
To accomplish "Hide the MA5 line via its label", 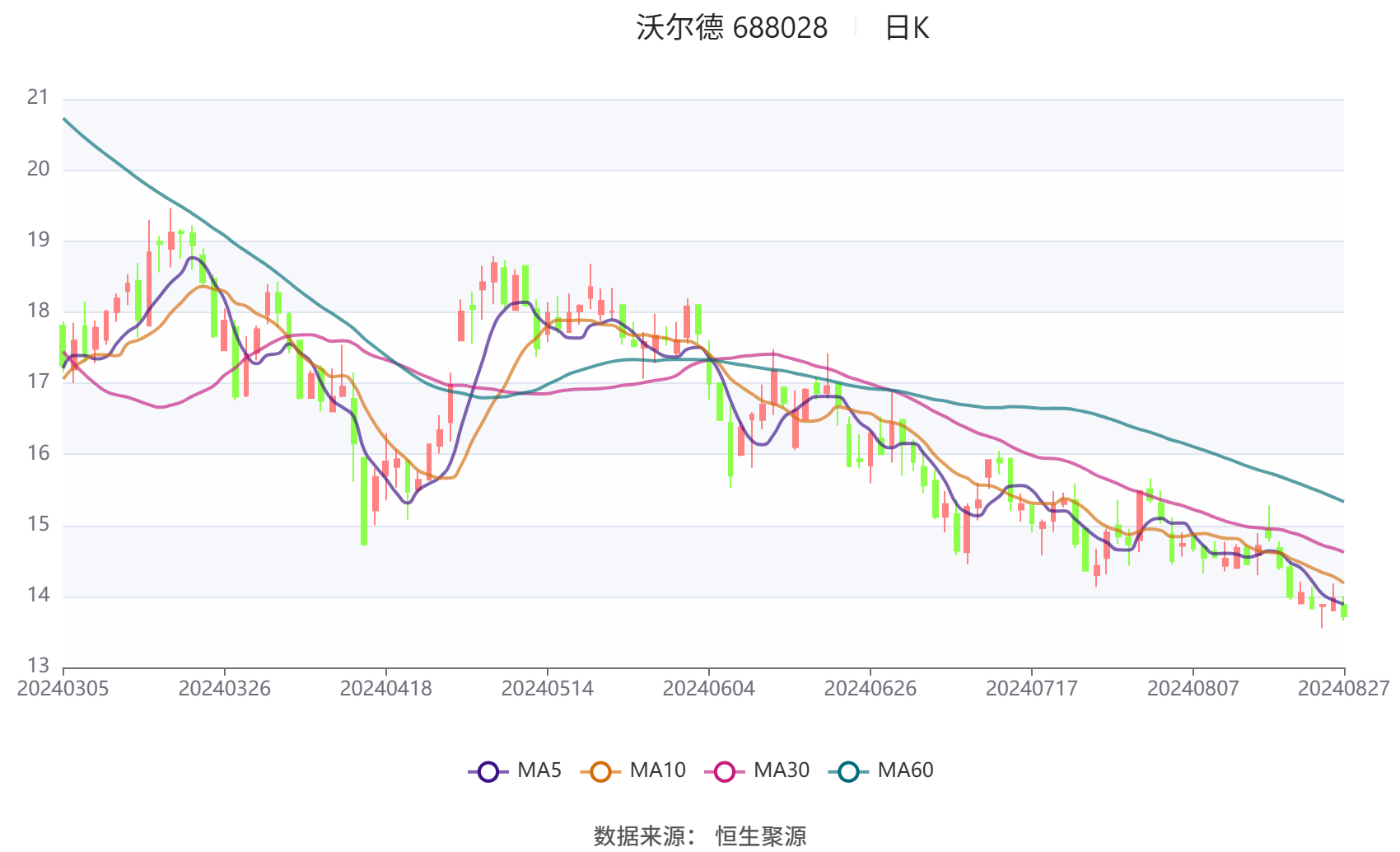I will coord(539,770).
